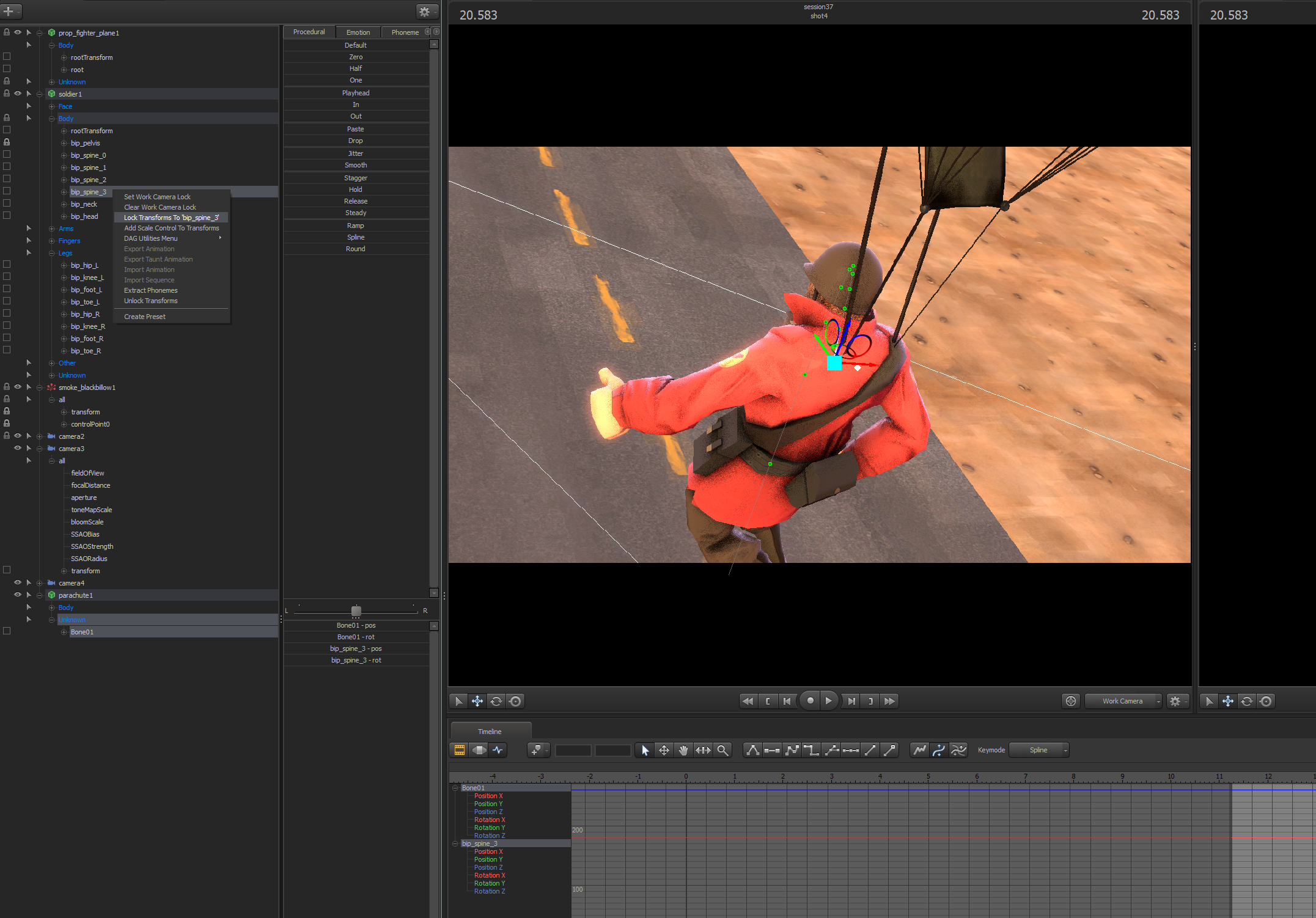Choose Lock Transforms To 'bip_spine_3'
This screenshot has height=918, width=1316.
pyautogui.click(x=172, y=218)
